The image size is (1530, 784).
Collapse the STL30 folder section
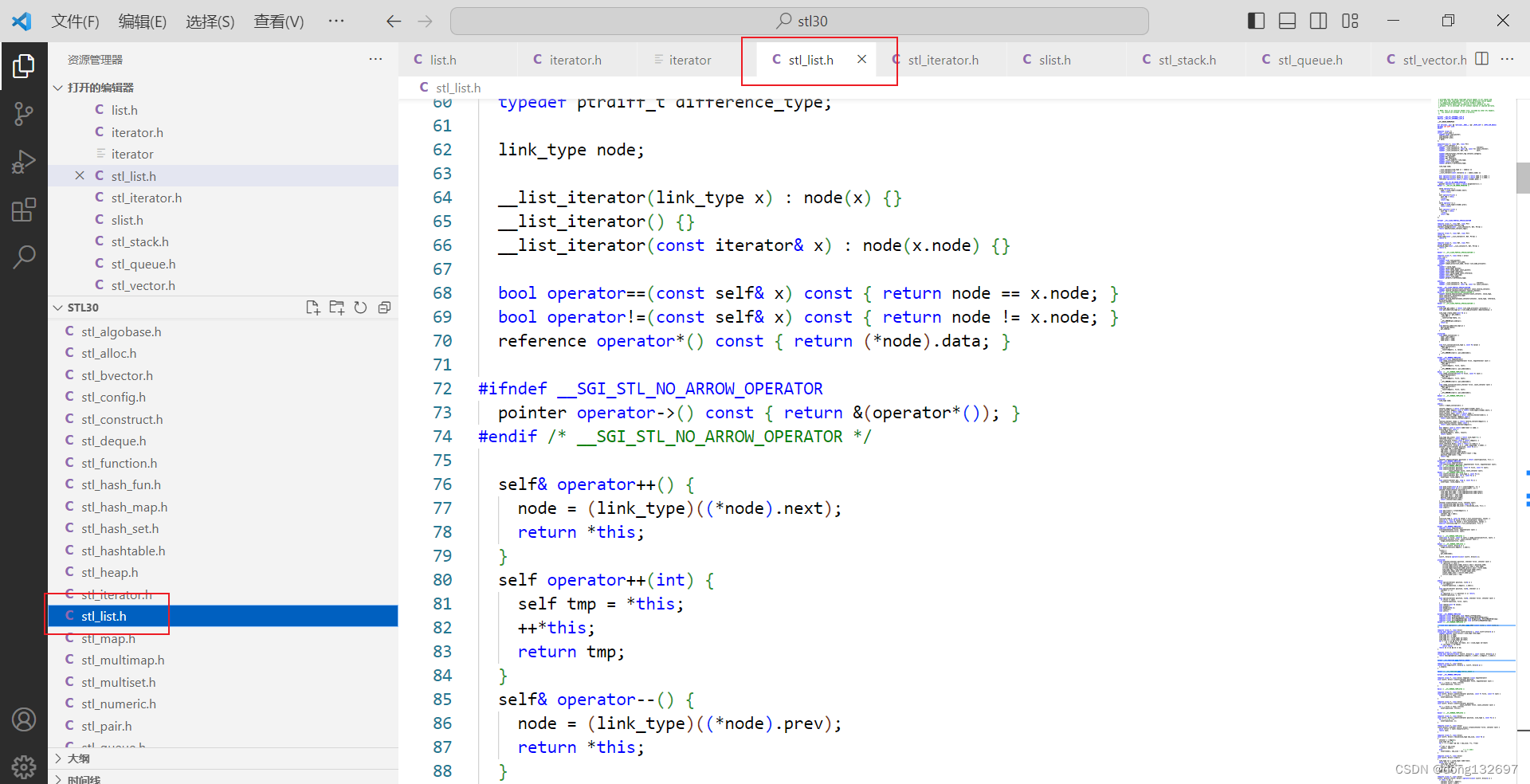83,308
